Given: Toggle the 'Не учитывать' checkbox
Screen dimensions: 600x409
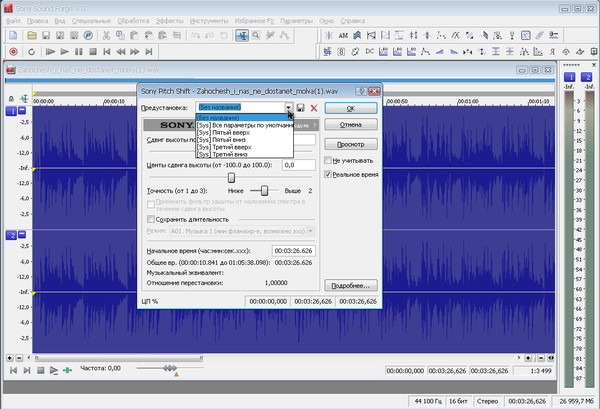Looking at the screenshot, I should (x=328, y=160).
